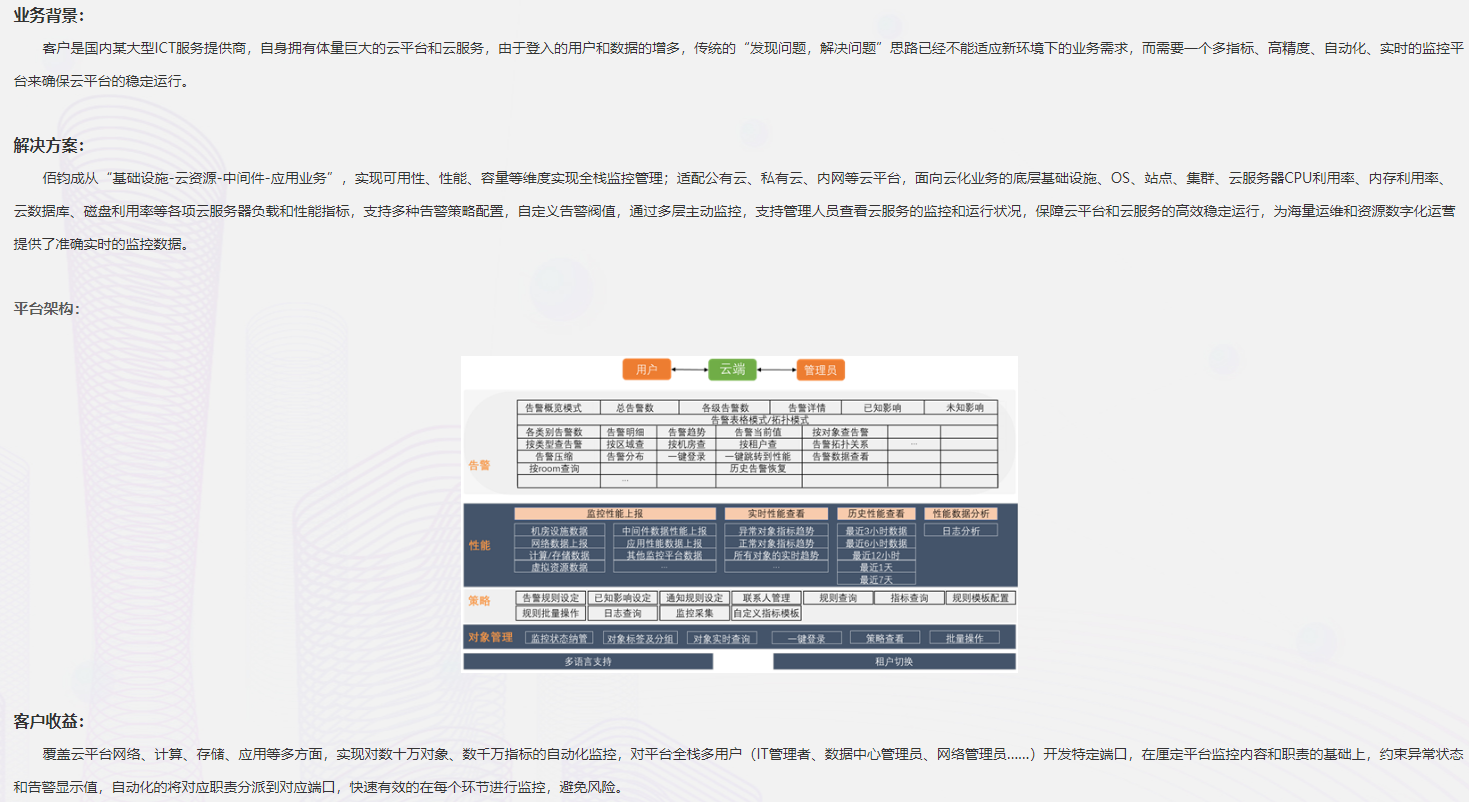Click the 告警规则设定 box in strategy row

tap(551, 598)
